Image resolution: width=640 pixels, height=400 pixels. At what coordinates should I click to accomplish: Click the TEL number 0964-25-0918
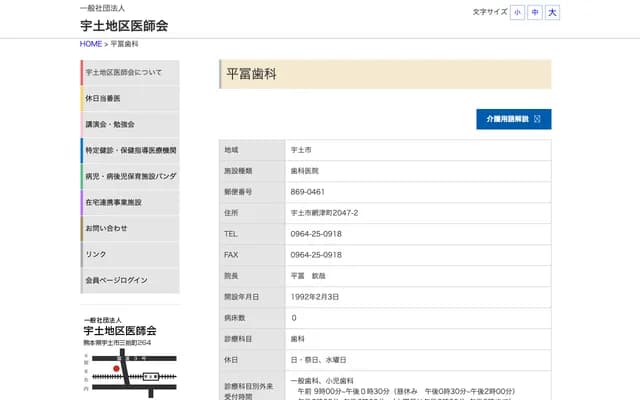(316, 233)
